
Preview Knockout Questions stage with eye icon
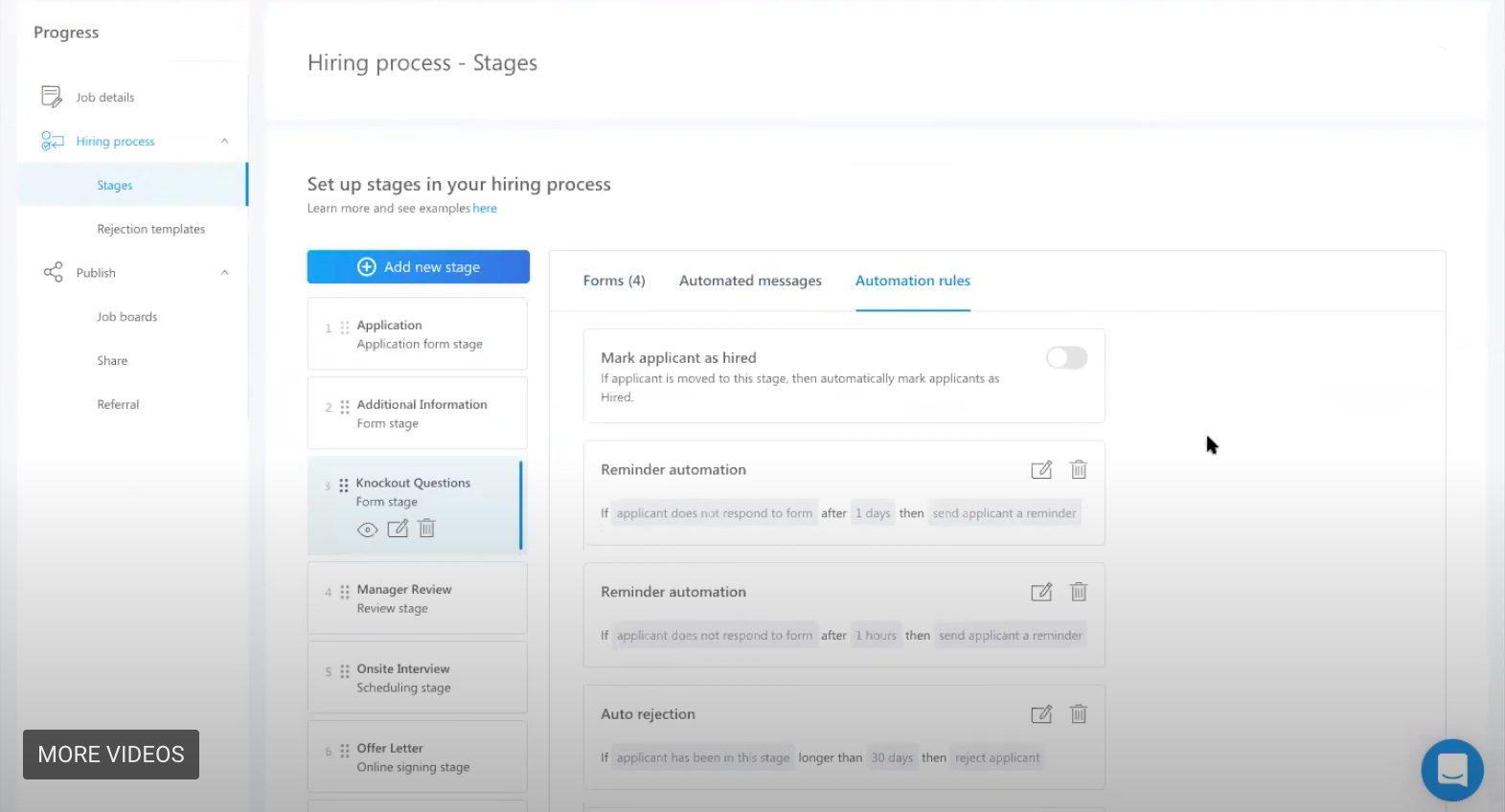point(367,530)
